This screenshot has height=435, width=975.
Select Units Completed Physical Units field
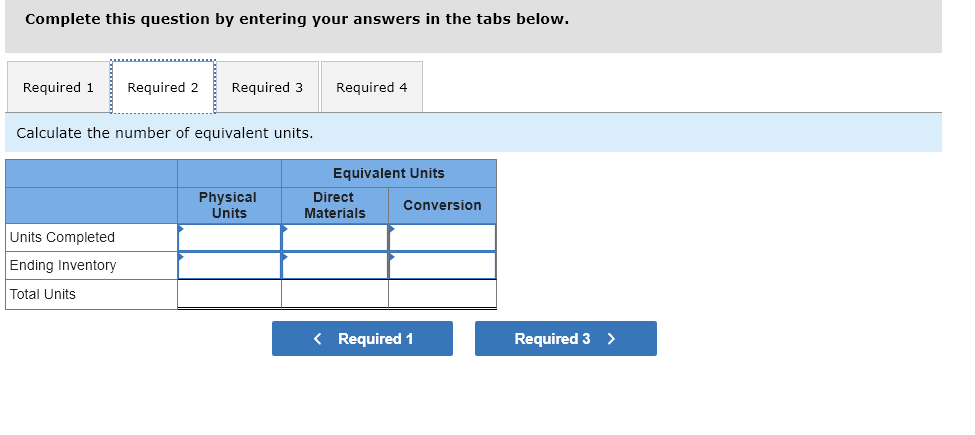pos(229,237)
